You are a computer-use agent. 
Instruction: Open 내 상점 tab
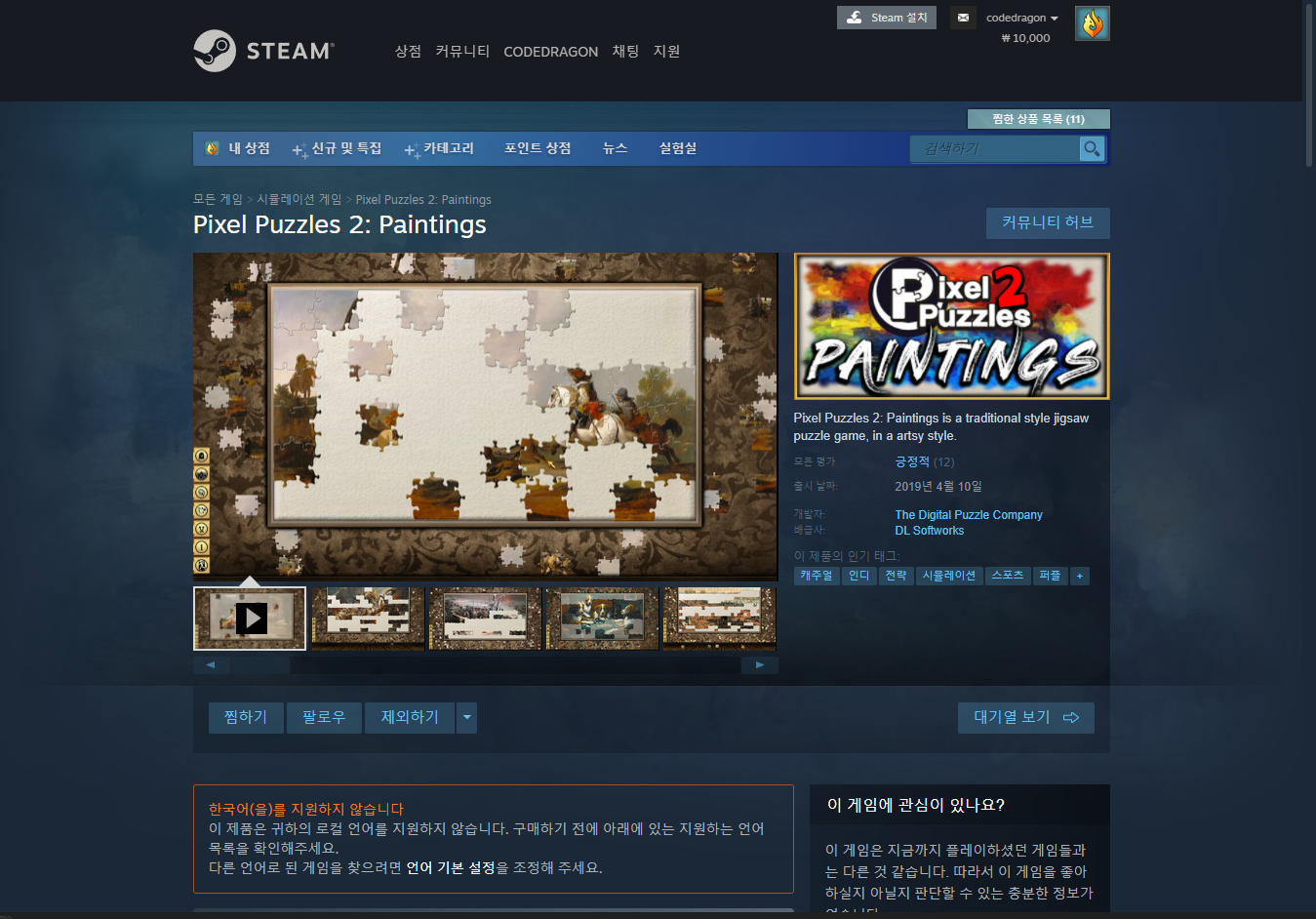238,148
